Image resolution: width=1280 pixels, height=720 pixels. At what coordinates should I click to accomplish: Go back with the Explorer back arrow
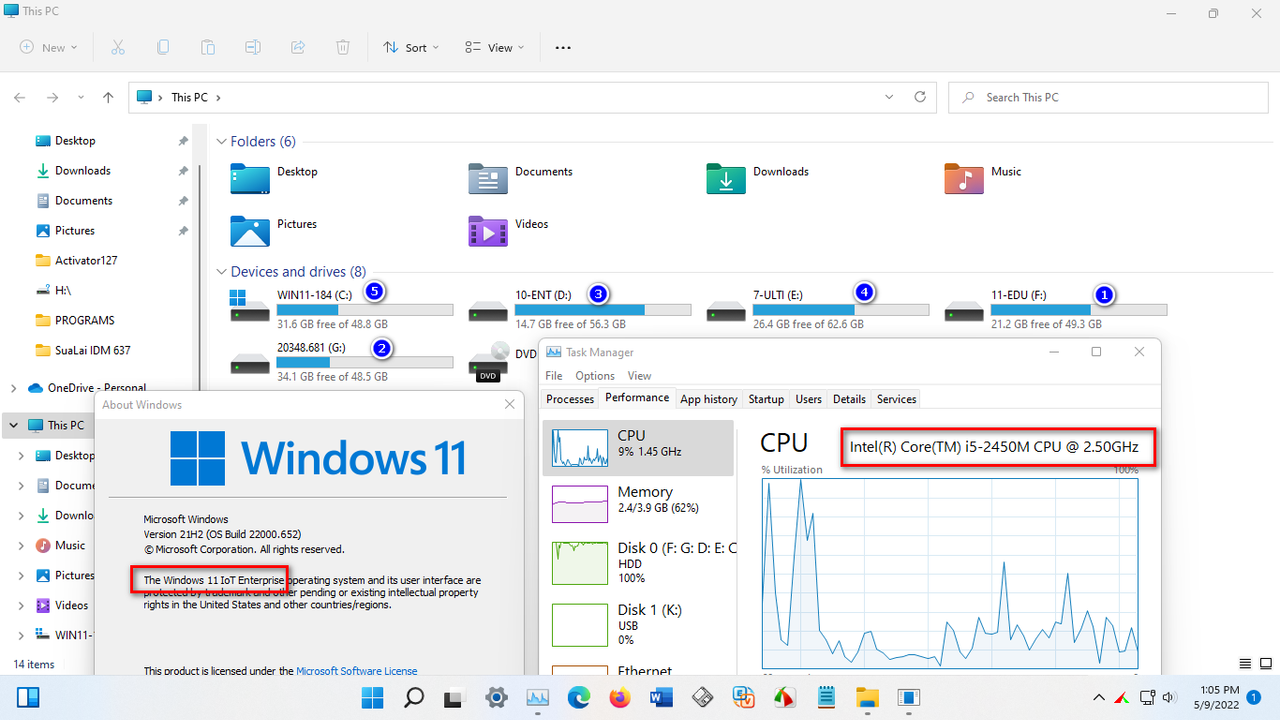(x=19, y=97)
